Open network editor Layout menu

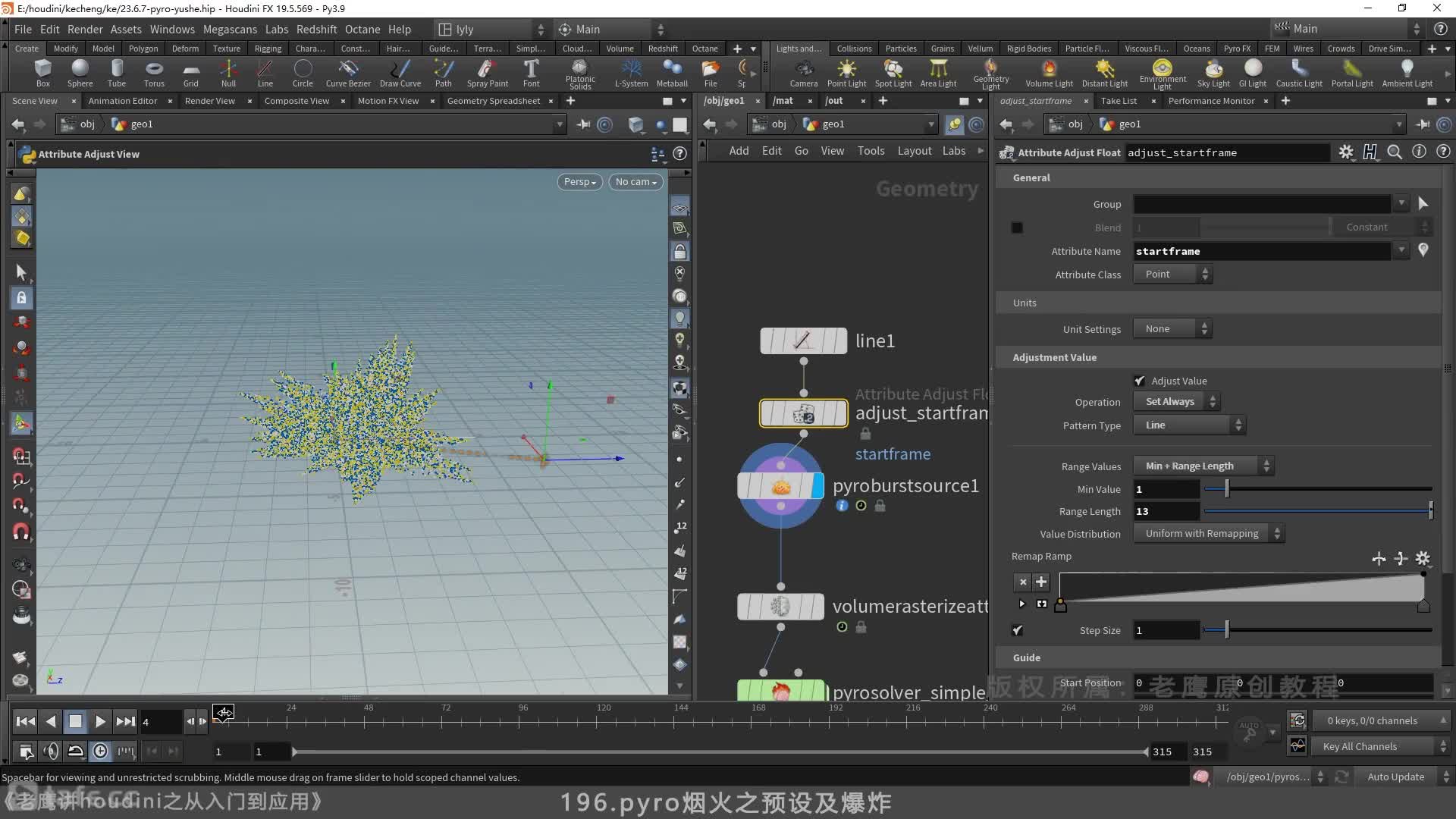tap(915, 151)
